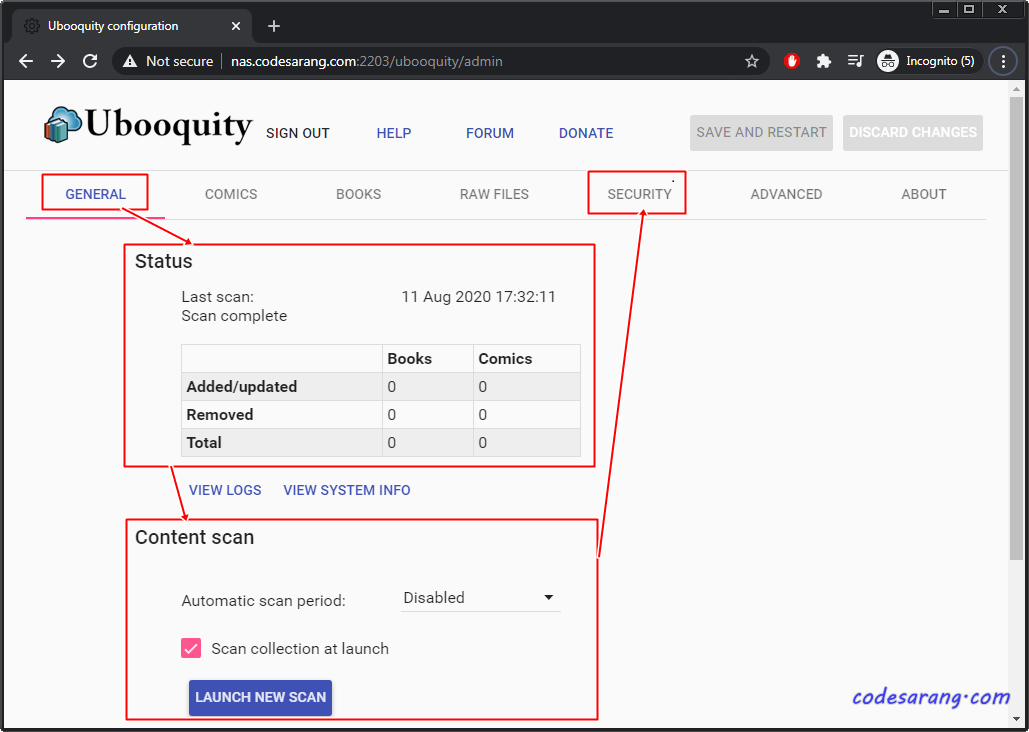Open the Chrome three-dot menu
Screen dimensions: 1029x732
click(1003, 61)
